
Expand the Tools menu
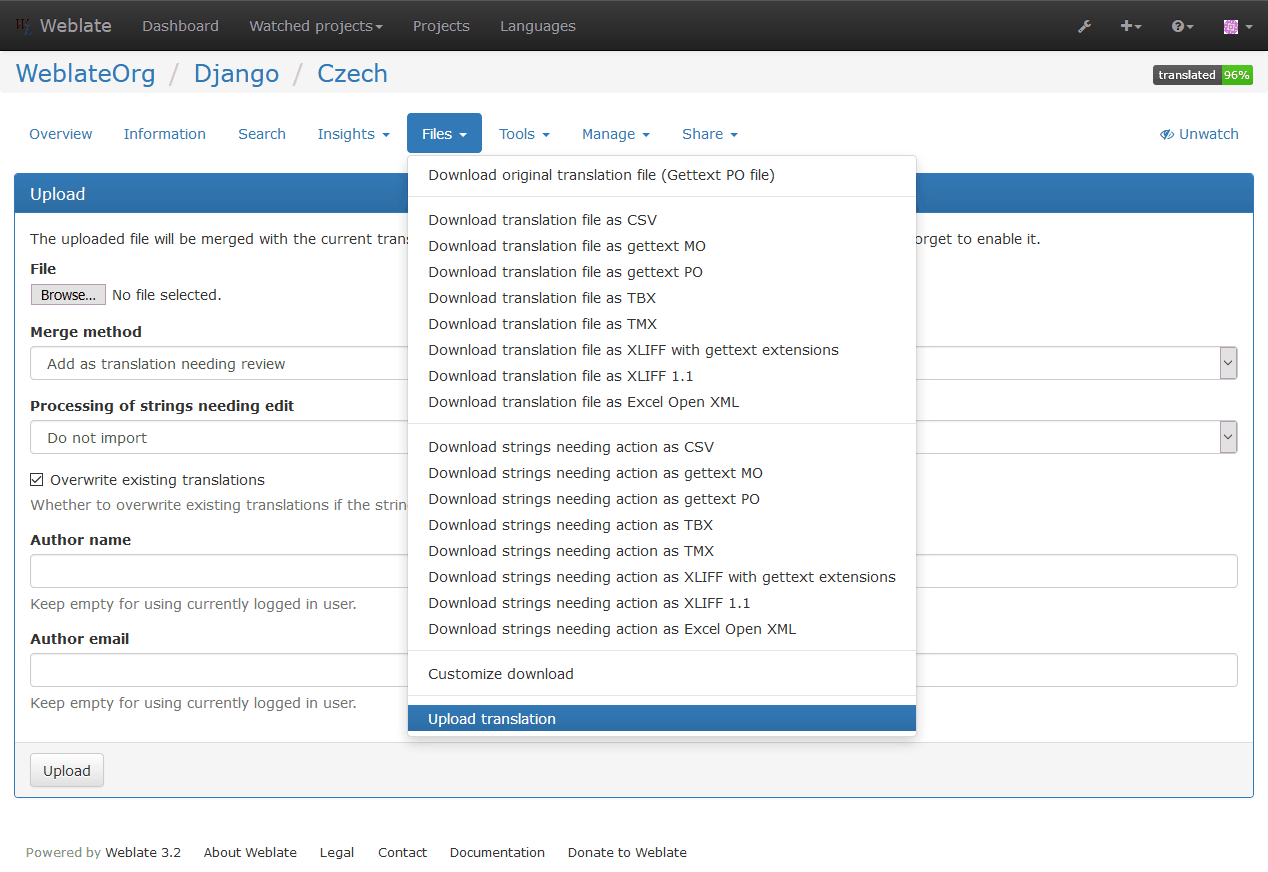point(524,134)
